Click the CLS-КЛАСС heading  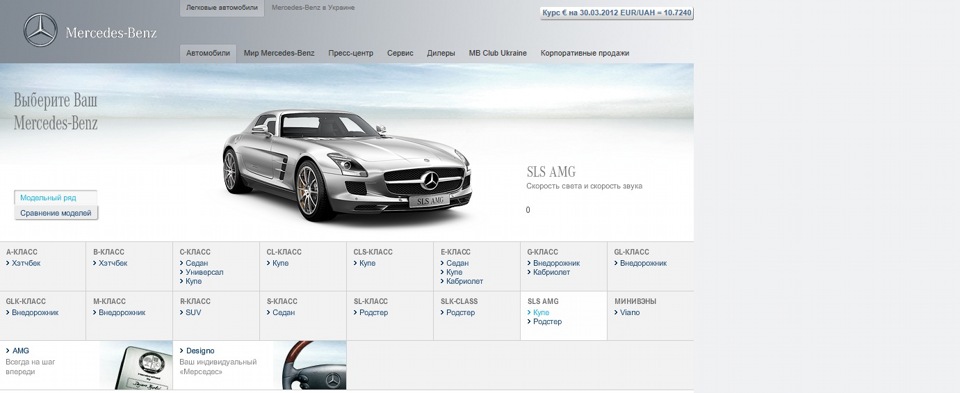(x=373, y=252)
